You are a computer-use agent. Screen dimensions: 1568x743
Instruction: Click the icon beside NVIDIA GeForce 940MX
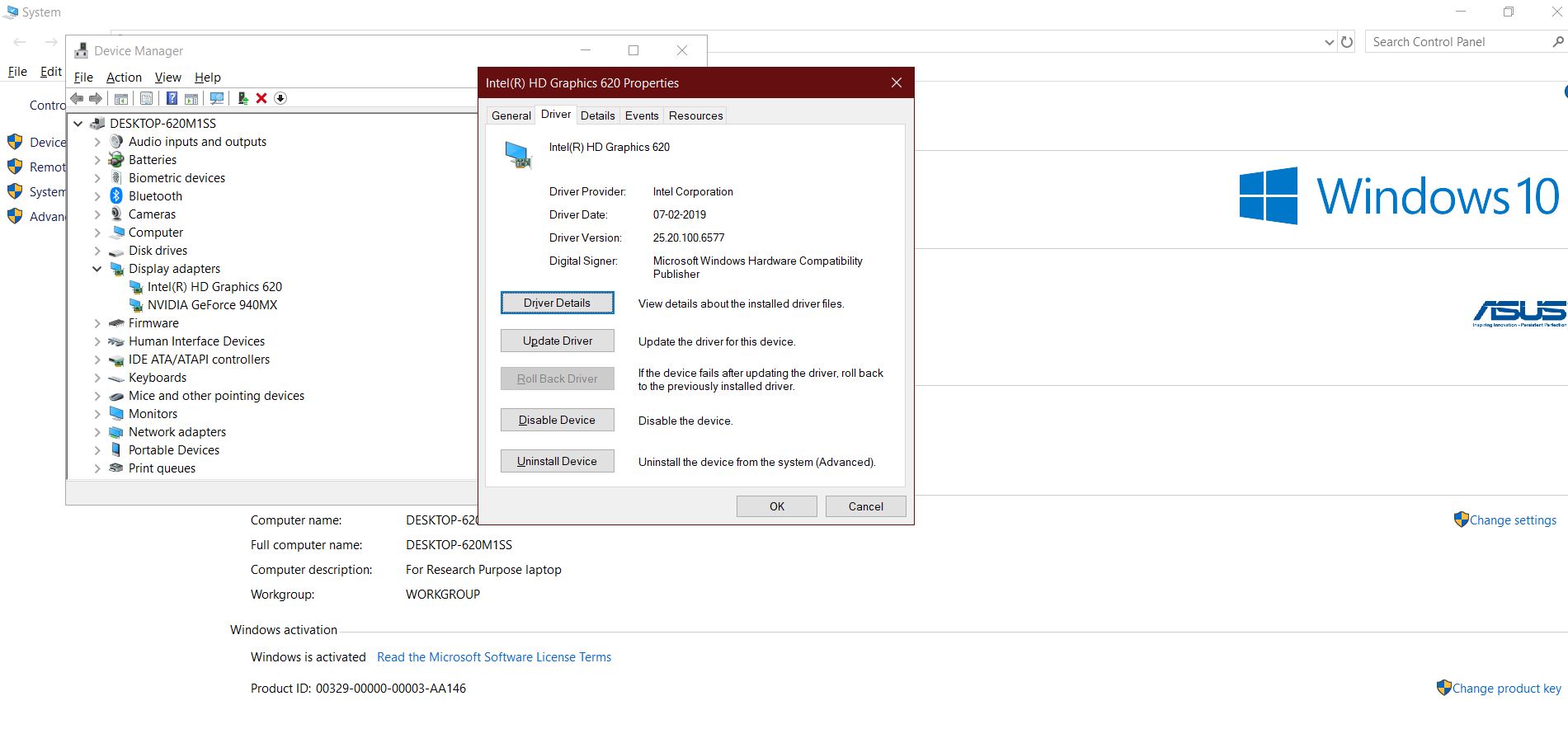[136, 305]
